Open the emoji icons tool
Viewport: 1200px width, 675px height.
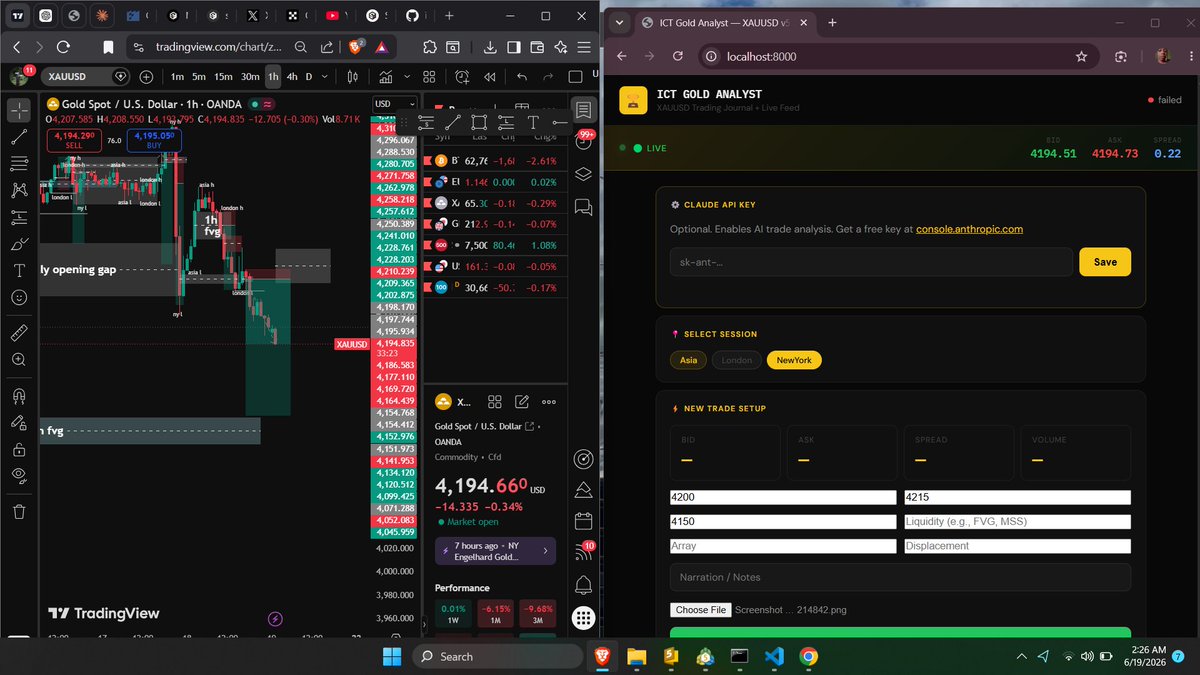(19, 298)
